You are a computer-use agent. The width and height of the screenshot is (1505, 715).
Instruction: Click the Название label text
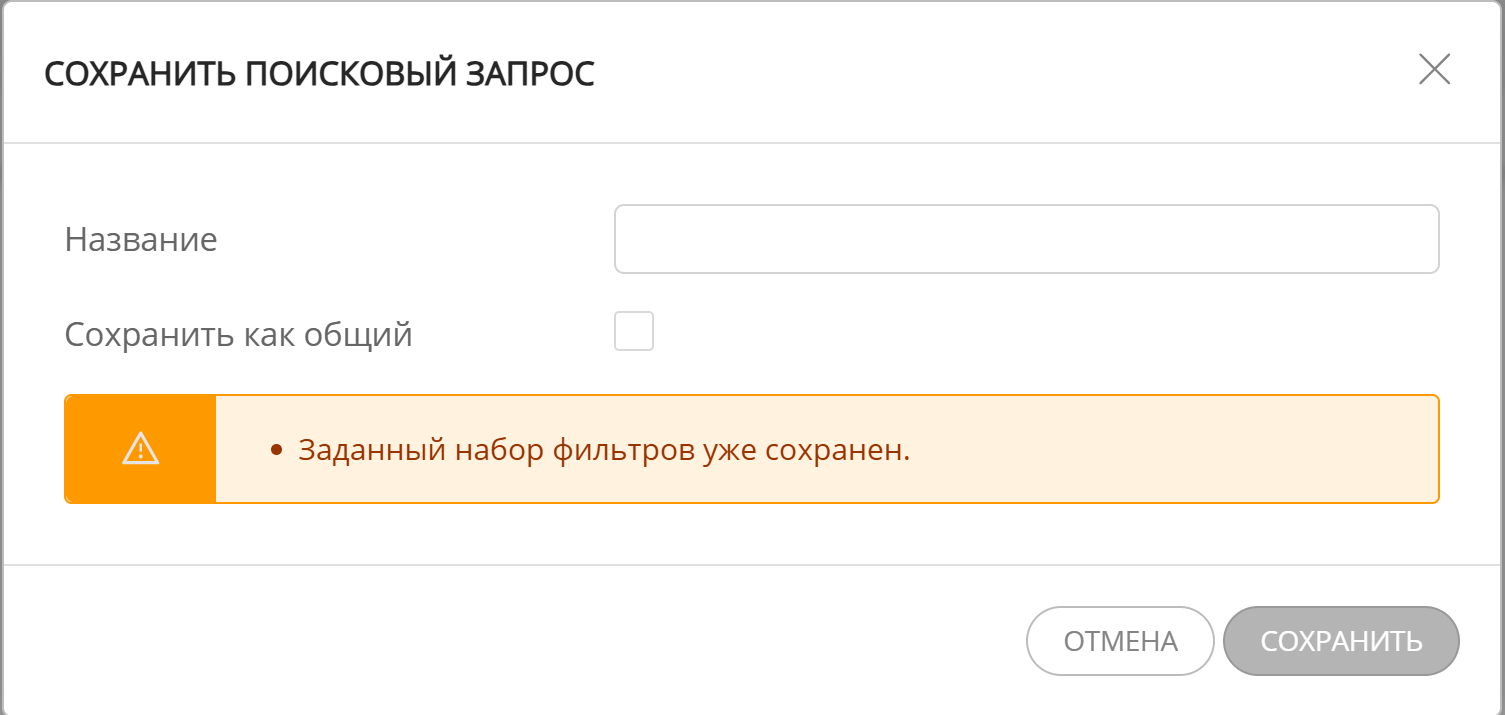140,239
